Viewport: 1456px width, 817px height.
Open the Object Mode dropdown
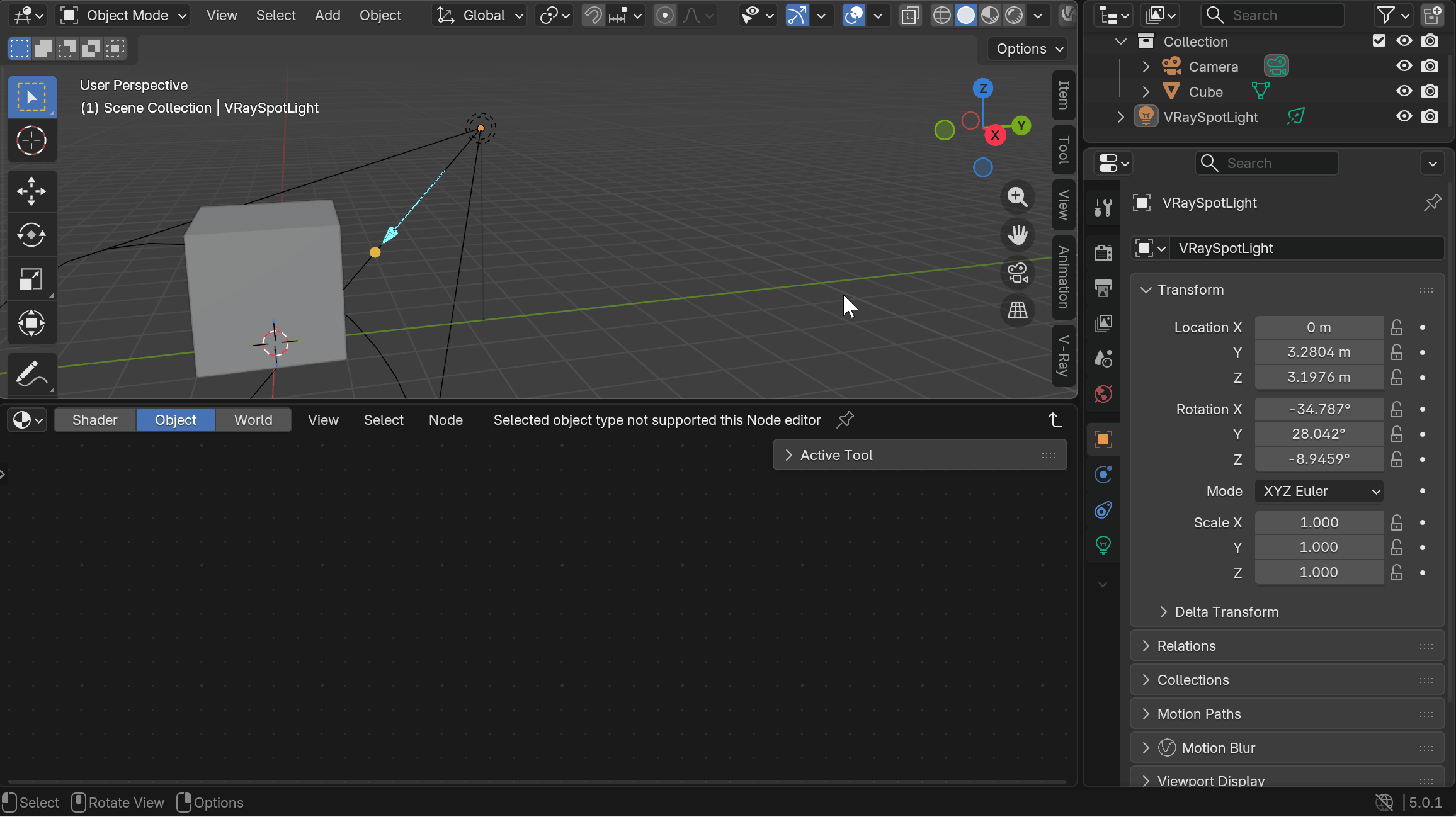(122, 15)
